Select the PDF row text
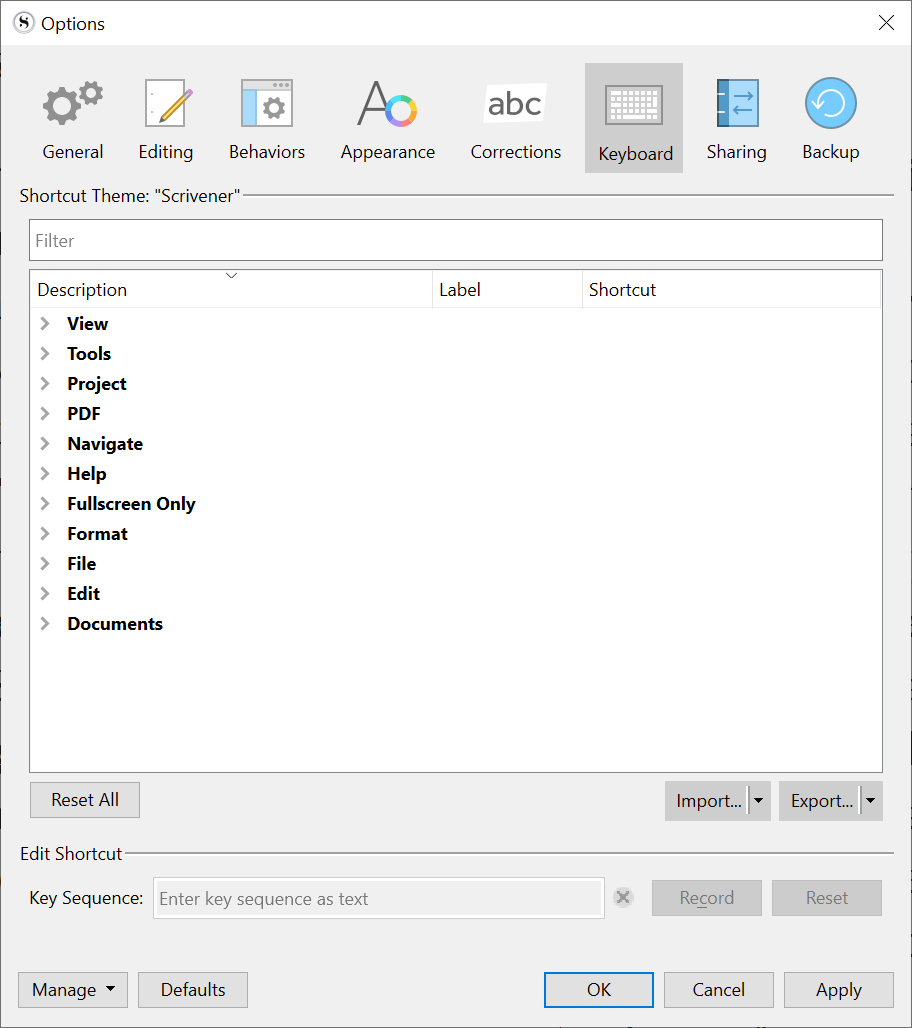The width and height of the screenshot is (912, 1028). tap(84, 413)
